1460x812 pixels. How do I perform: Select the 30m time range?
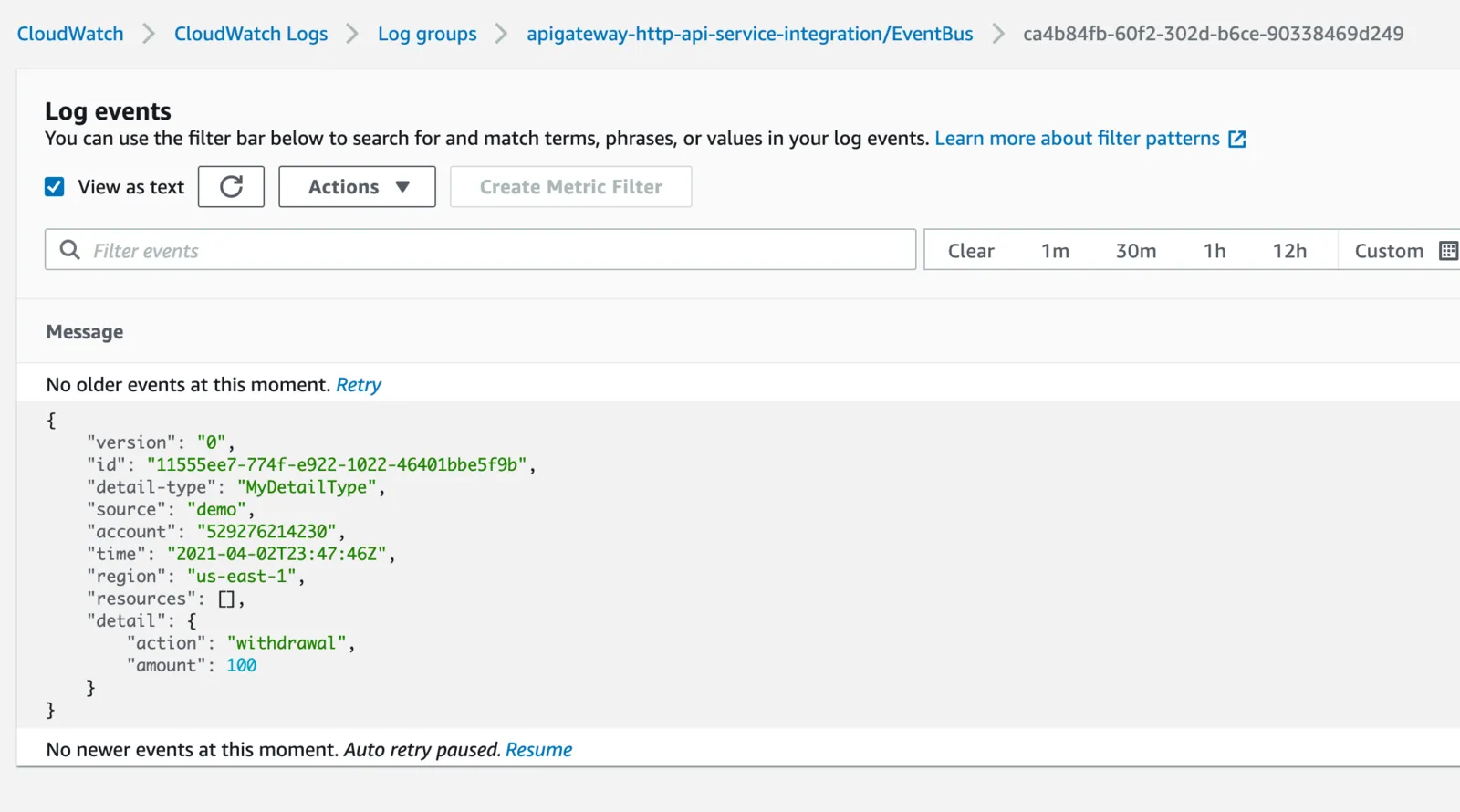click(x=1136, y=251)
